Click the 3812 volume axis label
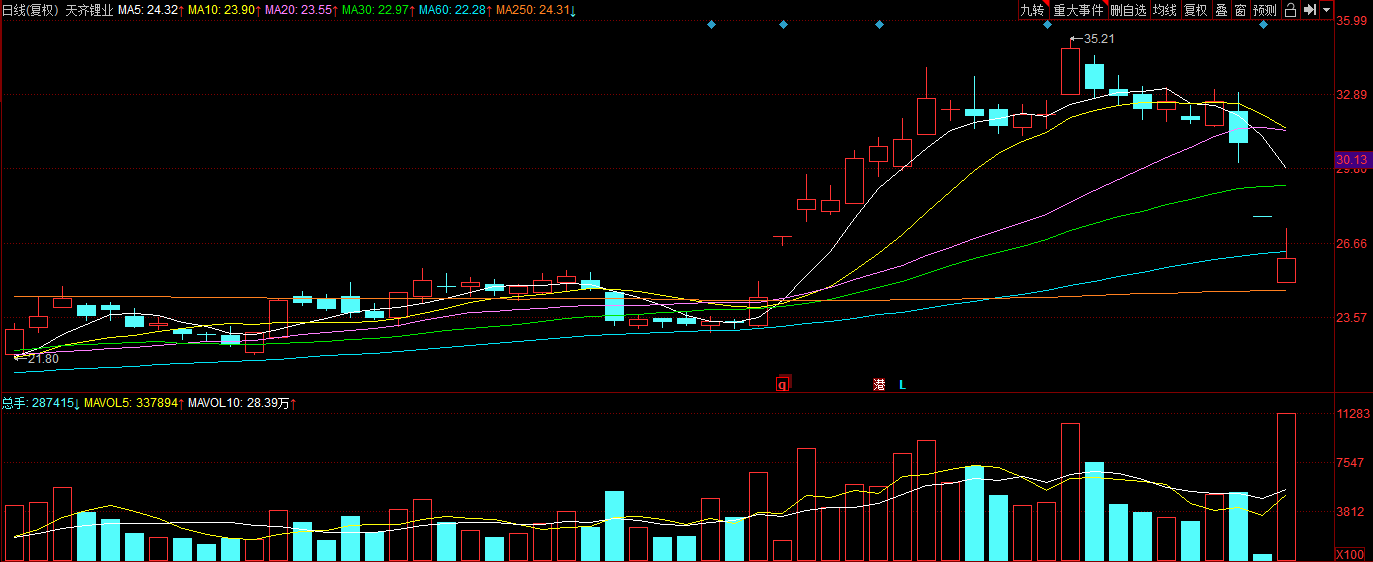Image resolution: width=1373 pixels, height=562 pixels. [1352, 512]
